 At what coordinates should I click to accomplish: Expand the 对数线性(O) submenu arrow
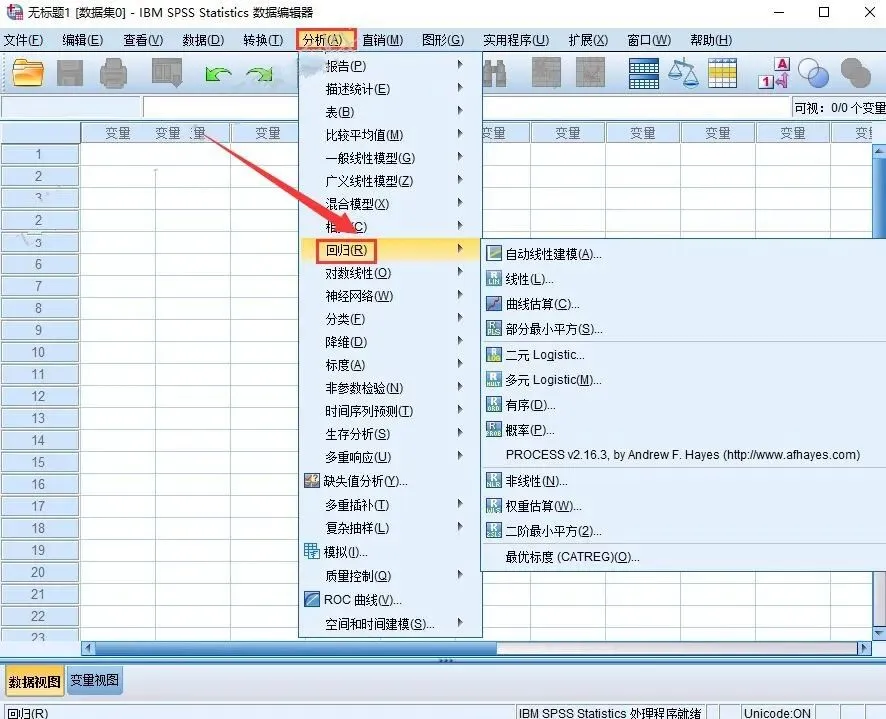[460, 272]
